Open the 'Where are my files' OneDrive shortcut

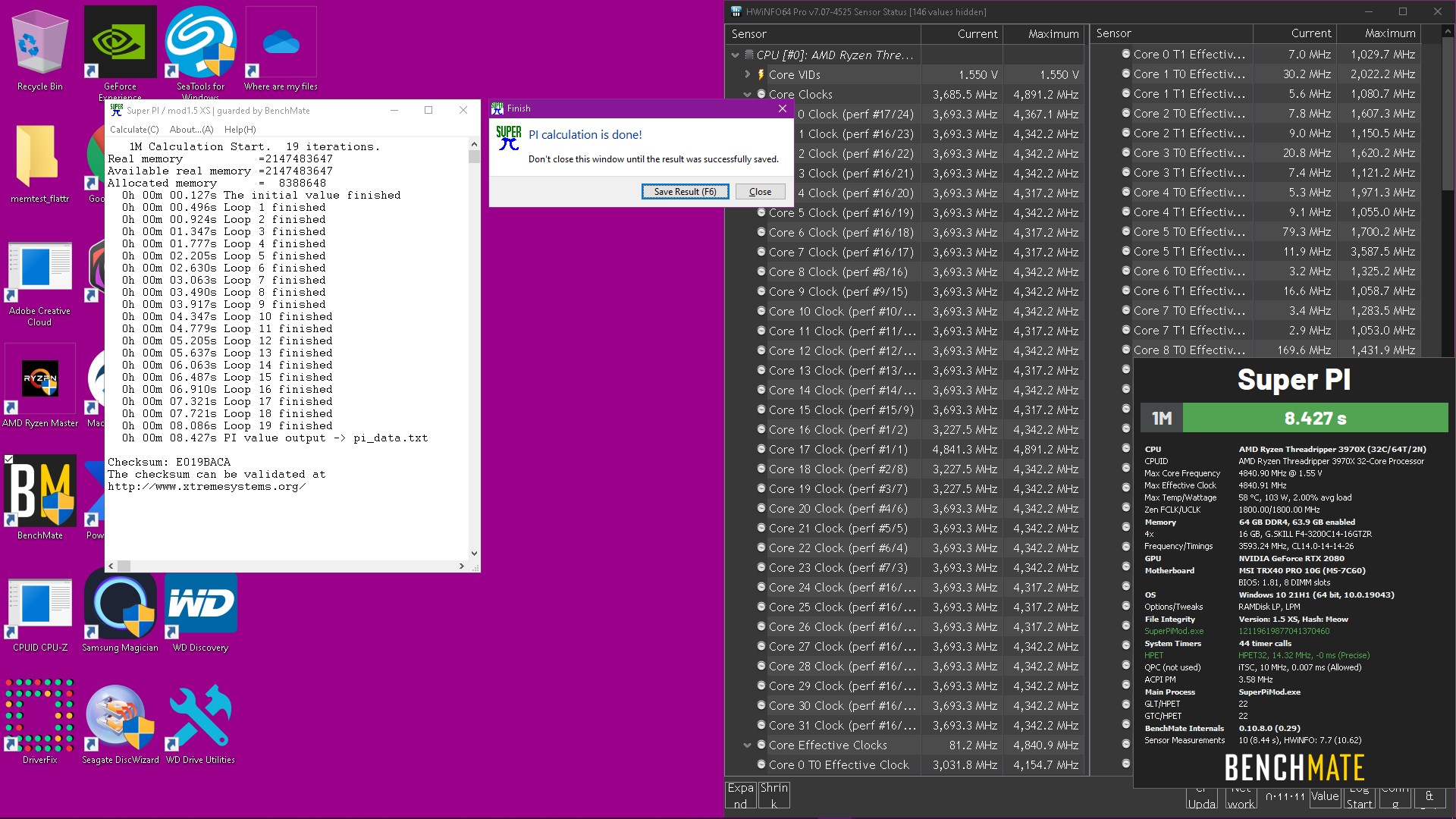(x=281, y=49)
